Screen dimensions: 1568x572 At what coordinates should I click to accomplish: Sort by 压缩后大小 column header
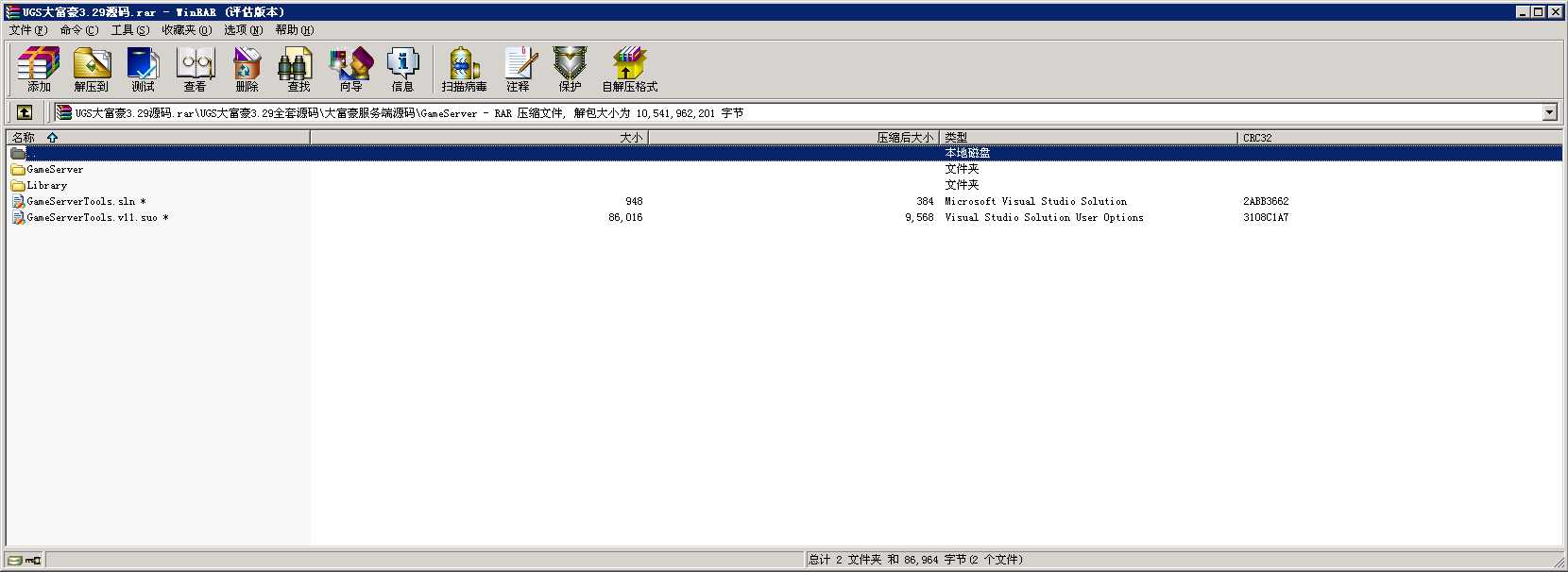793,137
